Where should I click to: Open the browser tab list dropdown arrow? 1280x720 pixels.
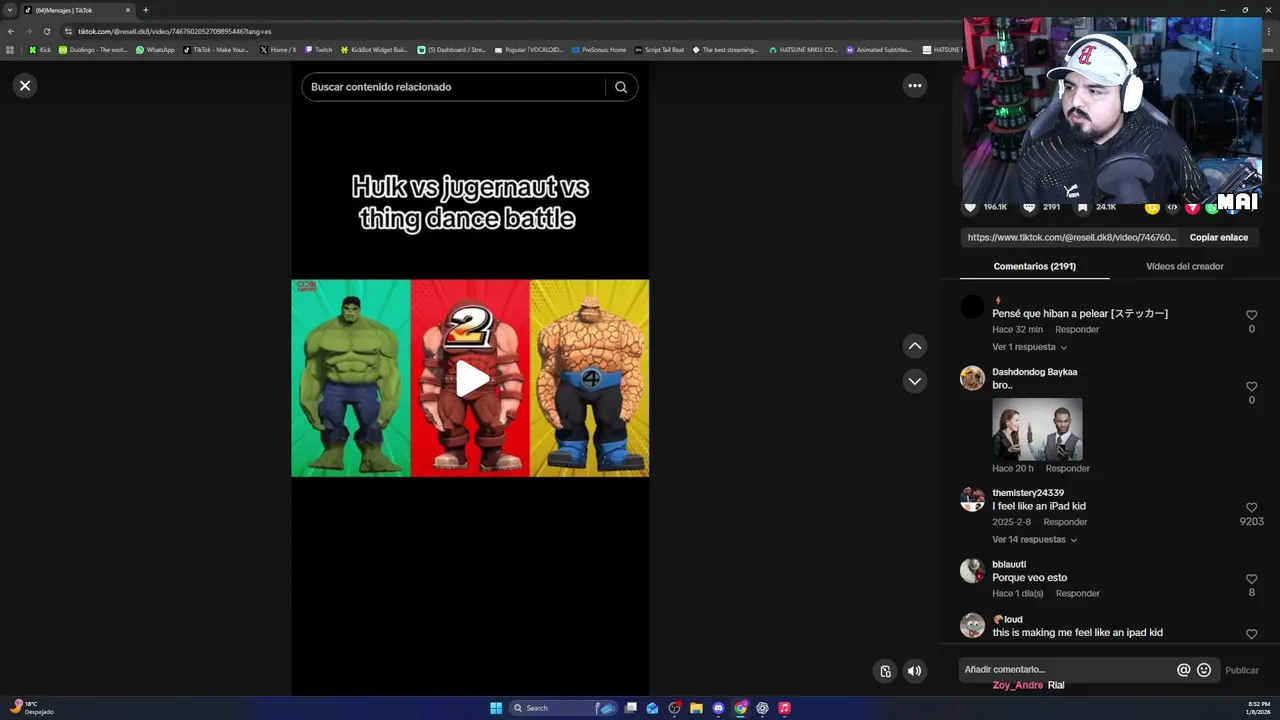click(9, 10)
